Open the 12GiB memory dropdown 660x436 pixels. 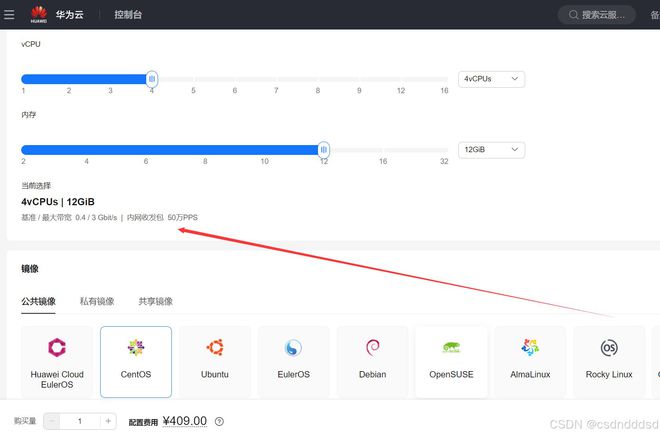(x=491, y=150)
